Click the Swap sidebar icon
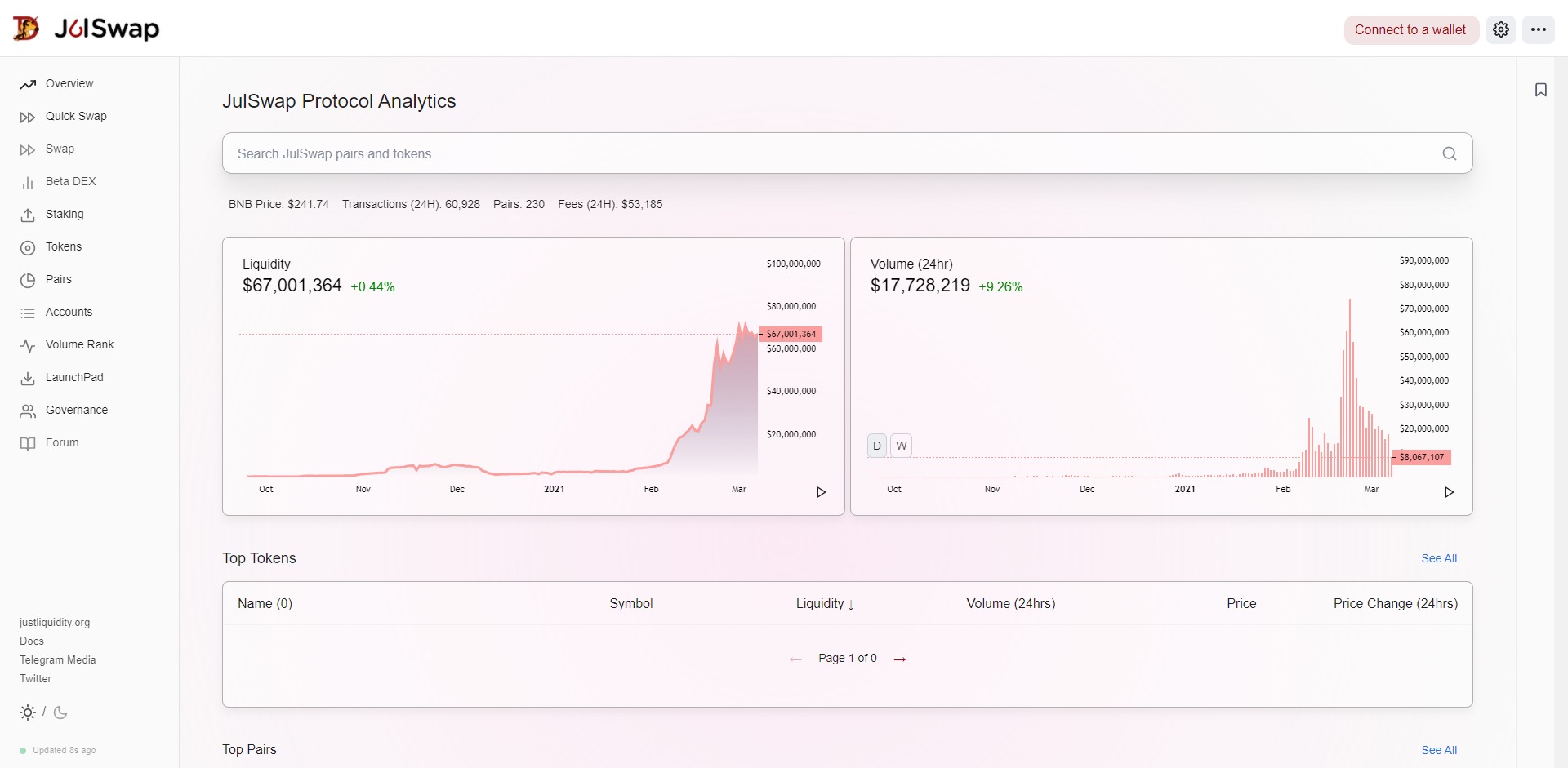 (x=28, y=149)
